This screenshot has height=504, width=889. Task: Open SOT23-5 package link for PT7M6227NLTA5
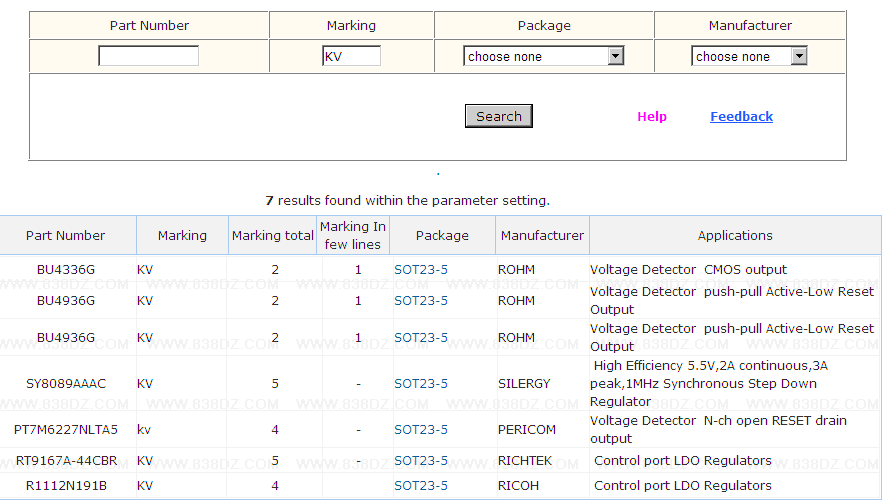[421, 430]
